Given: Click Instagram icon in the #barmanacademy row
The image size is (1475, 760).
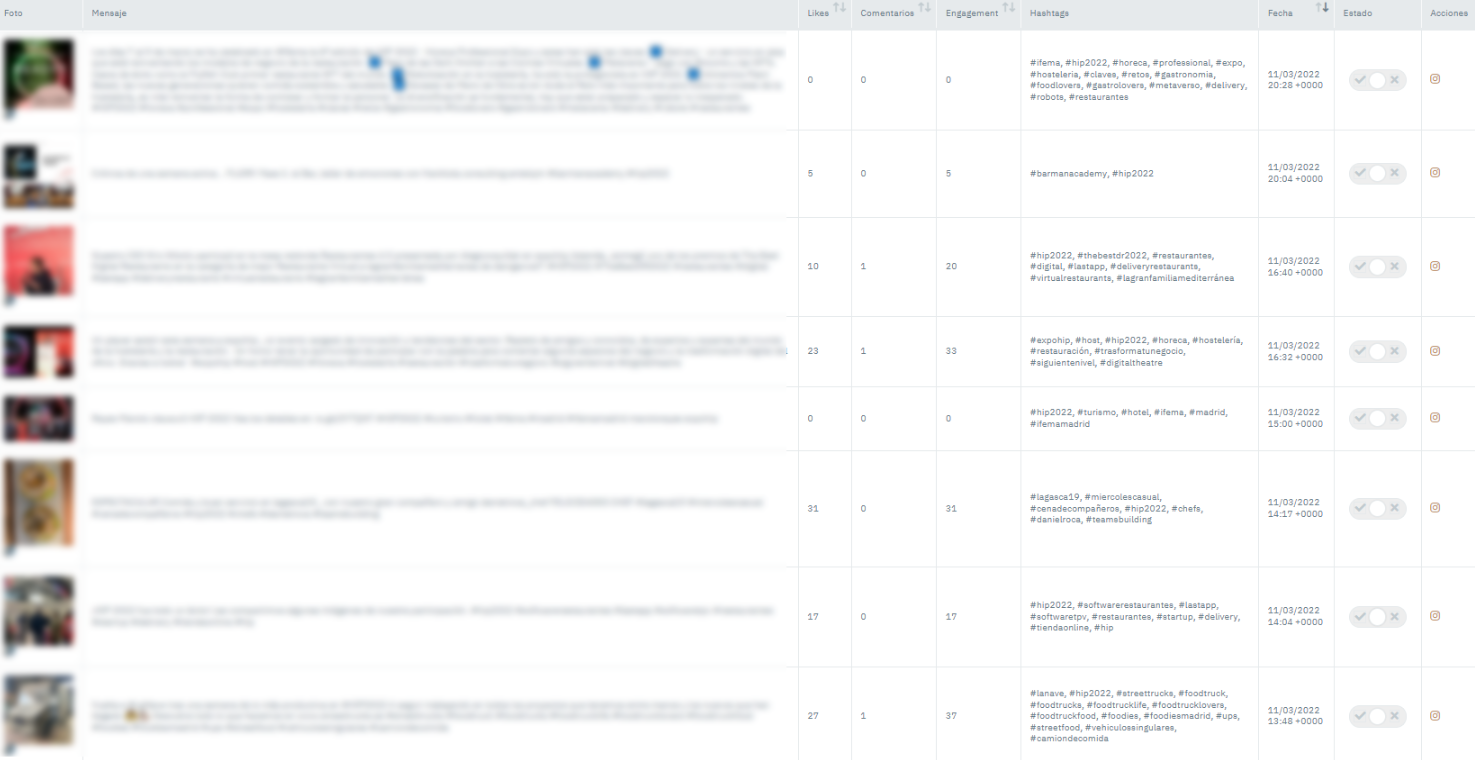Looking at the screenshot, I should pos(1435,173).
